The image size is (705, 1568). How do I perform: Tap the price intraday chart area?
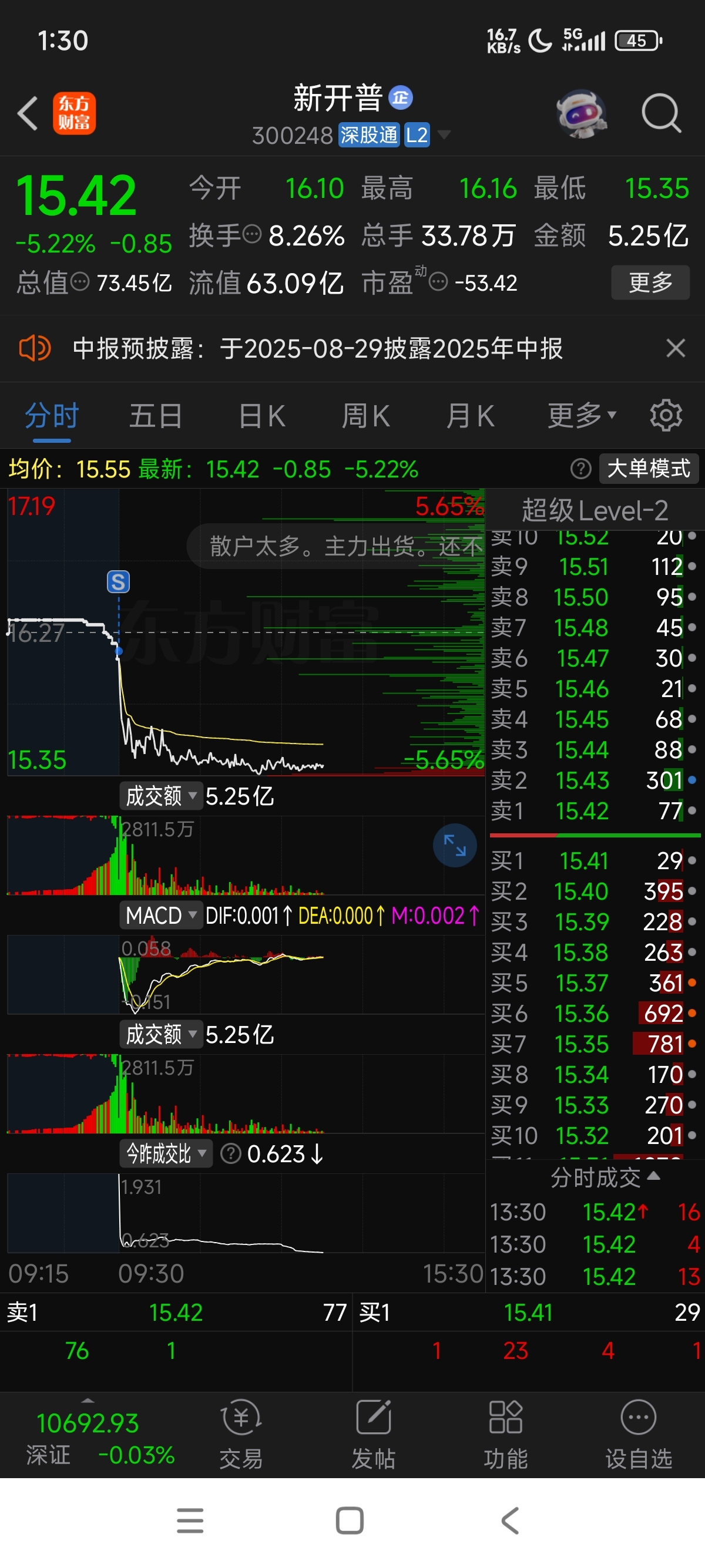pos(246,632)
